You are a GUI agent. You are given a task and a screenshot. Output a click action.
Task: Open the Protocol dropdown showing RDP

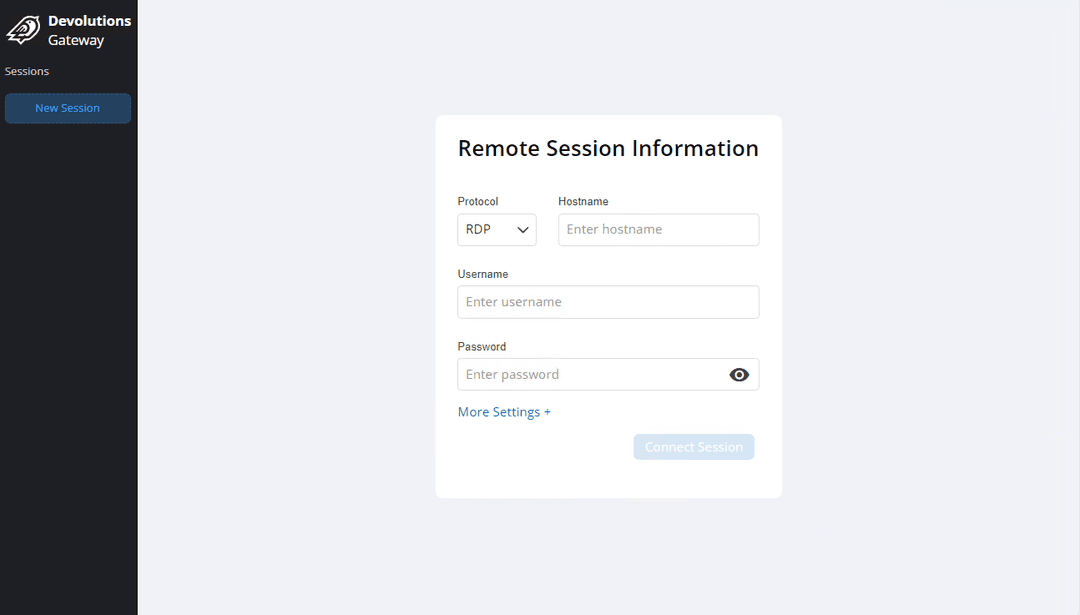click(497, 230)
